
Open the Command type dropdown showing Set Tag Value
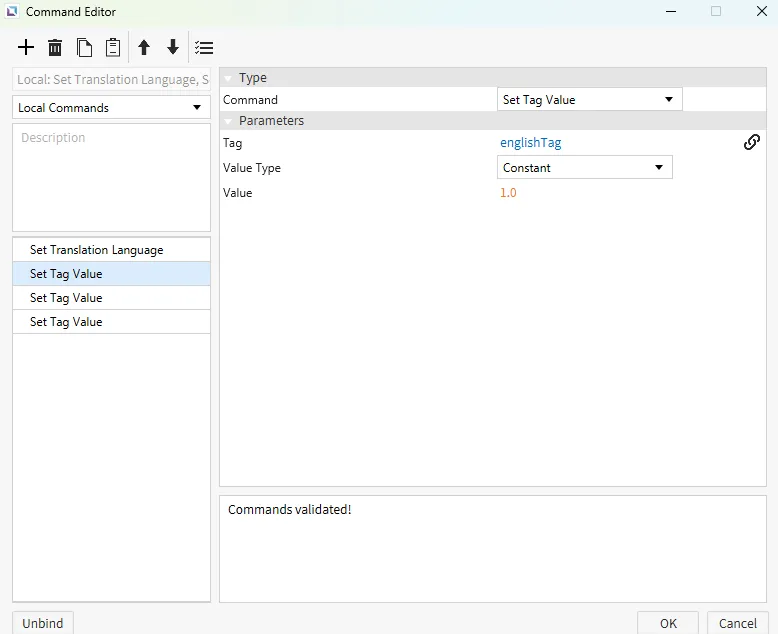coord(589,100)
